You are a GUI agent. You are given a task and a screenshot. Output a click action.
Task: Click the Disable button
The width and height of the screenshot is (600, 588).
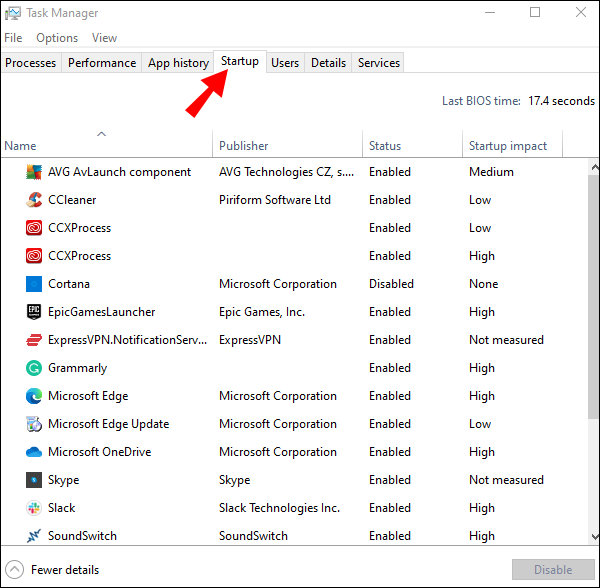click(553, 570)
